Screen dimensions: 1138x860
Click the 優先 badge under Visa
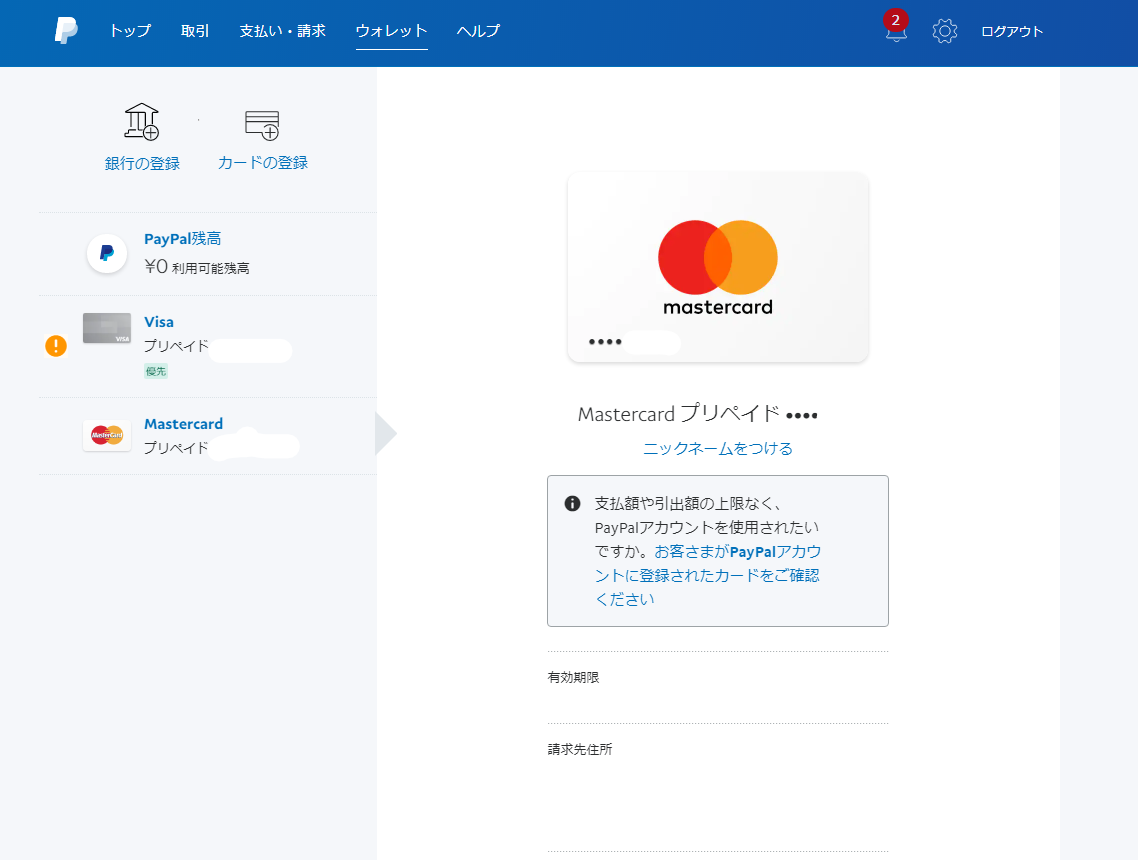click(x=156, y=372)
